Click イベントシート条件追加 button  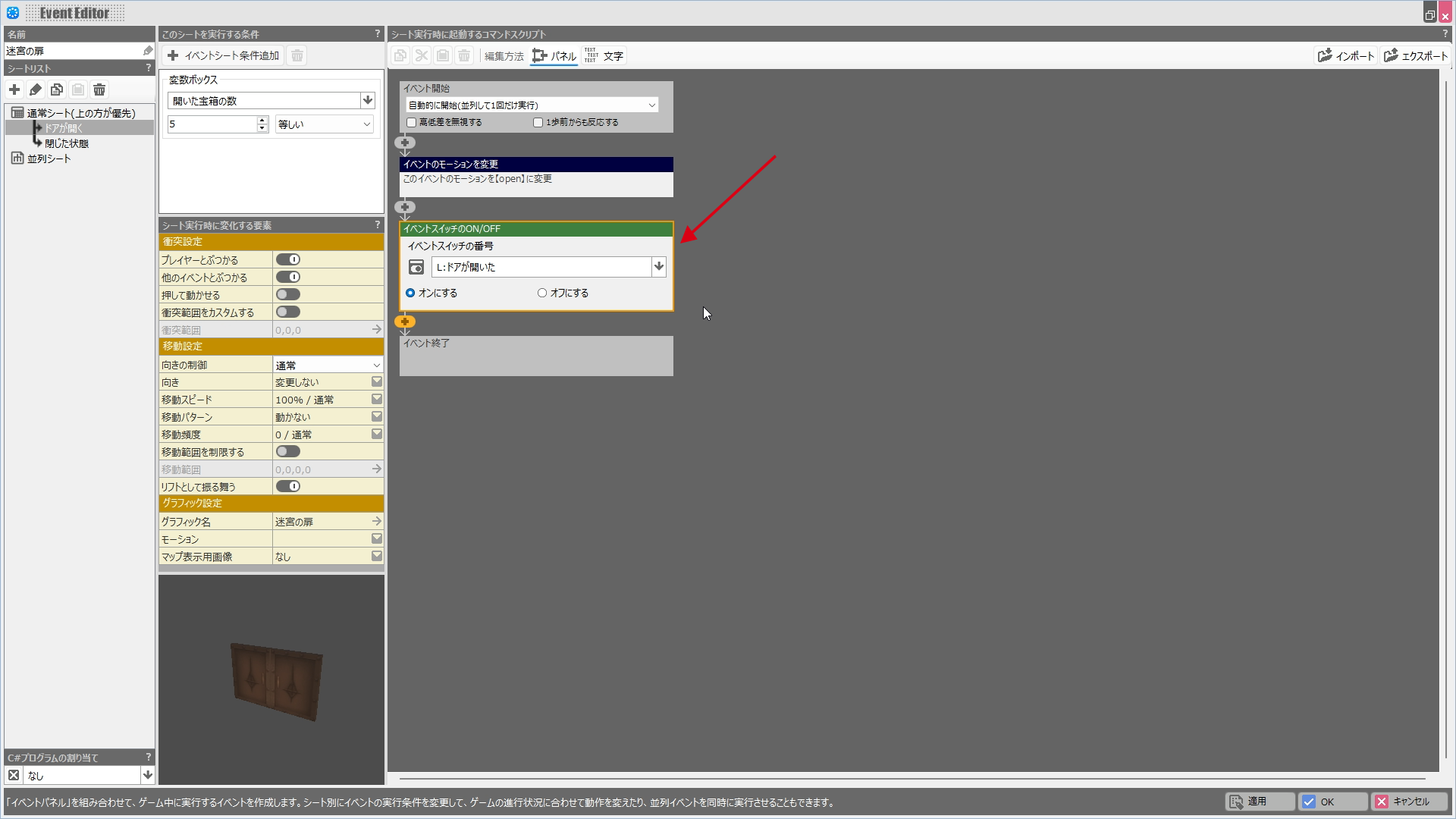click(x=224, y=55)
